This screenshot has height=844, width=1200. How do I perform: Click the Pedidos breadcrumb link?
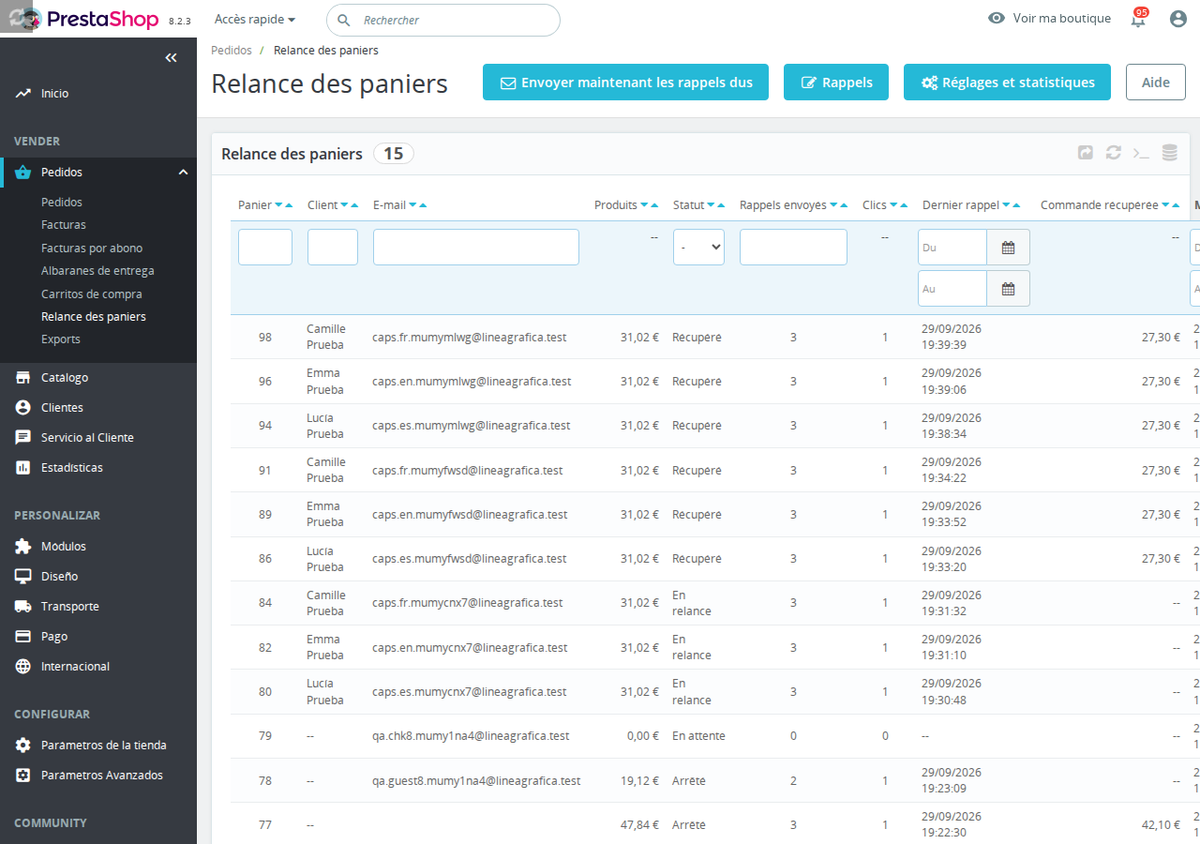pos(231,50)
